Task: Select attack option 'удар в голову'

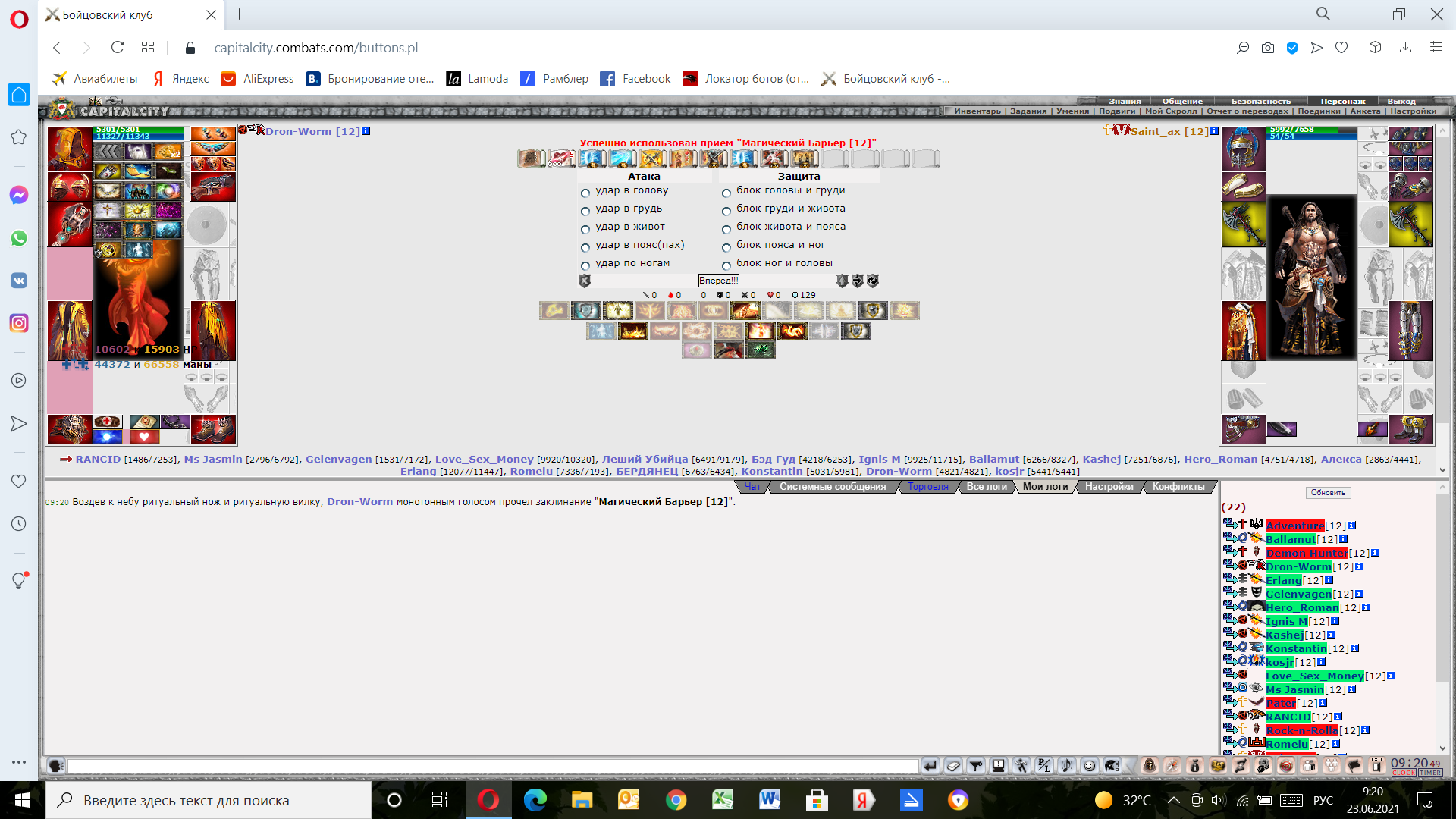Action: (x=585, y=193)
